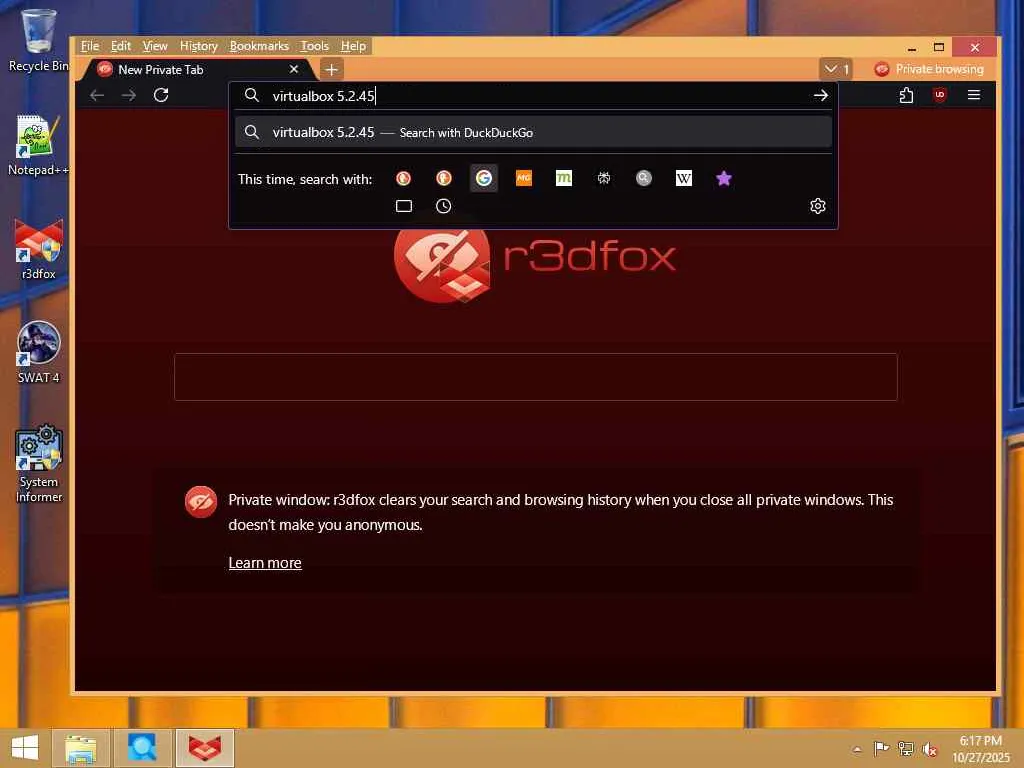The width and height of the screenshot is (1024, 768).
Task: Open File Explorer from the taskbar
Action: (x=81, y=748)
